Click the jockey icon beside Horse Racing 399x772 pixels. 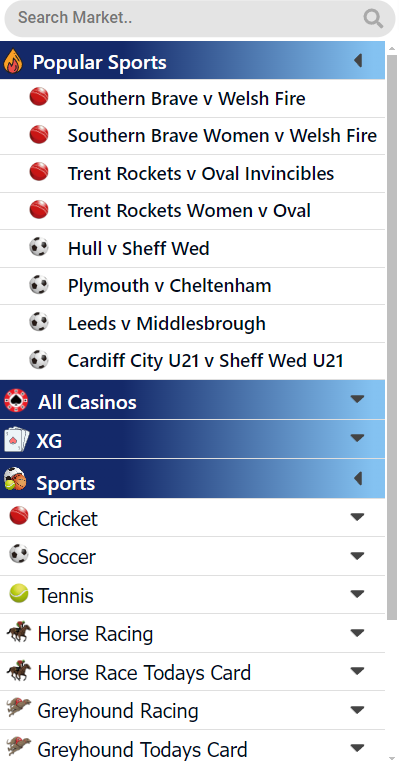point(19,632)
